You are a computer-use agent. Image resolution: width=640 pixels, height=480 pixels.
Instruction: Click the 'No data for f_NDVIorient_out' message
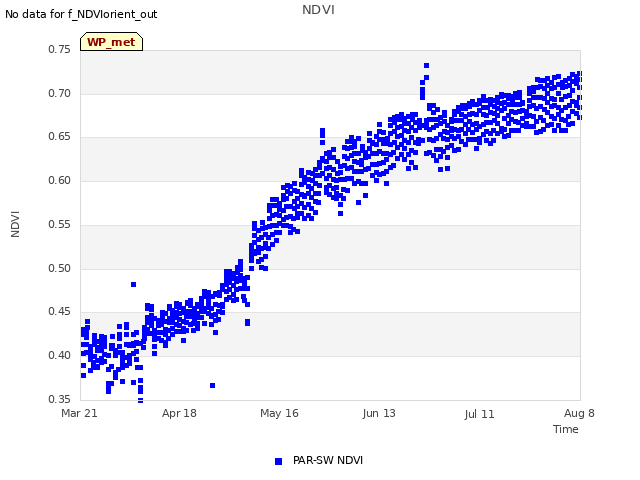81,14
